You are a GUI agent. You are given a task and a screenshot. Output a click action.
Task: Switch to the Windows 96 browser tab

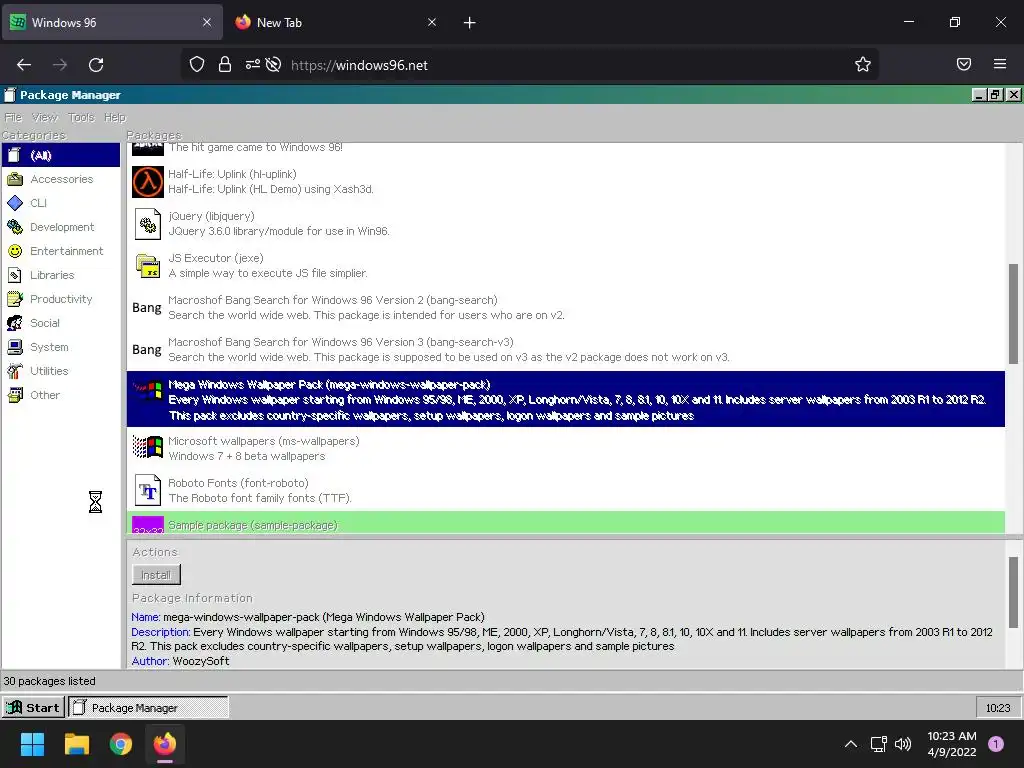coord(112,22)
